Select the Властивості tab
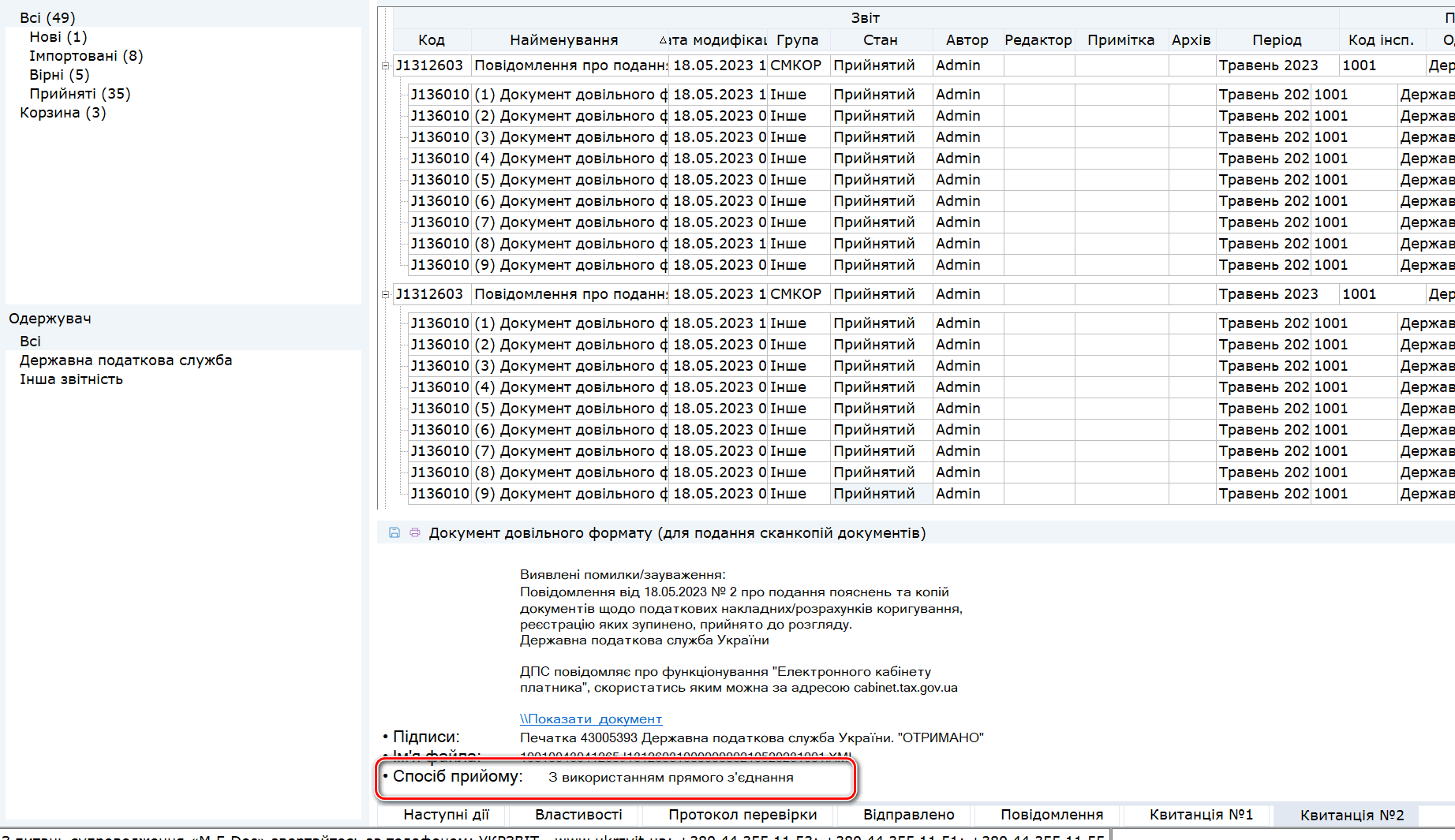This screenshot has height=840, width=1455. point(578,815)
